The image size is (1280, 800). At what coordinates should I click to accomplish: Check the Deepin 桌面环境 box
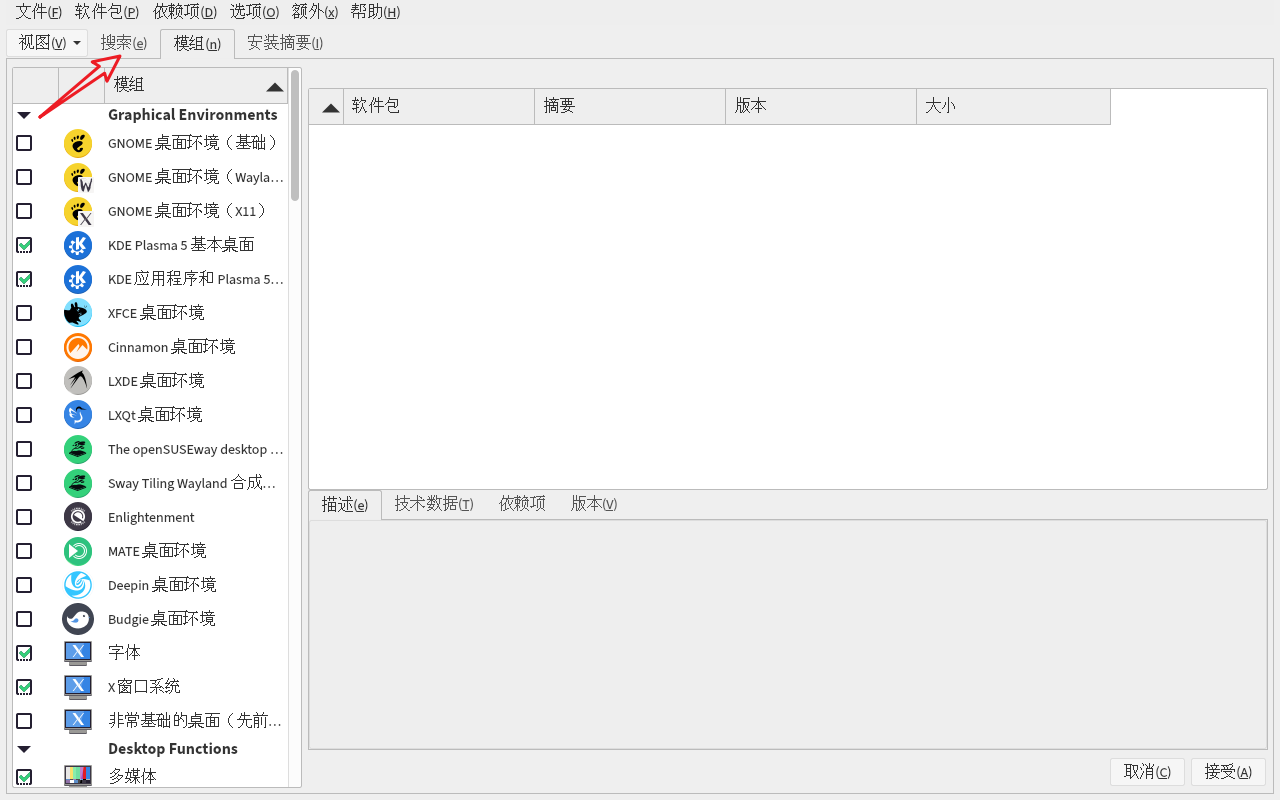[x=24, y=585]
